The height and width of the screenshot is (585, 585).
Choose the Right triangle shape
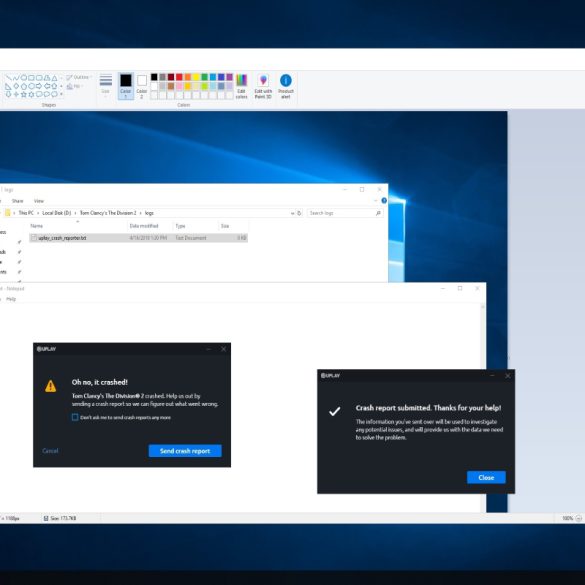[x=8, y=86]
